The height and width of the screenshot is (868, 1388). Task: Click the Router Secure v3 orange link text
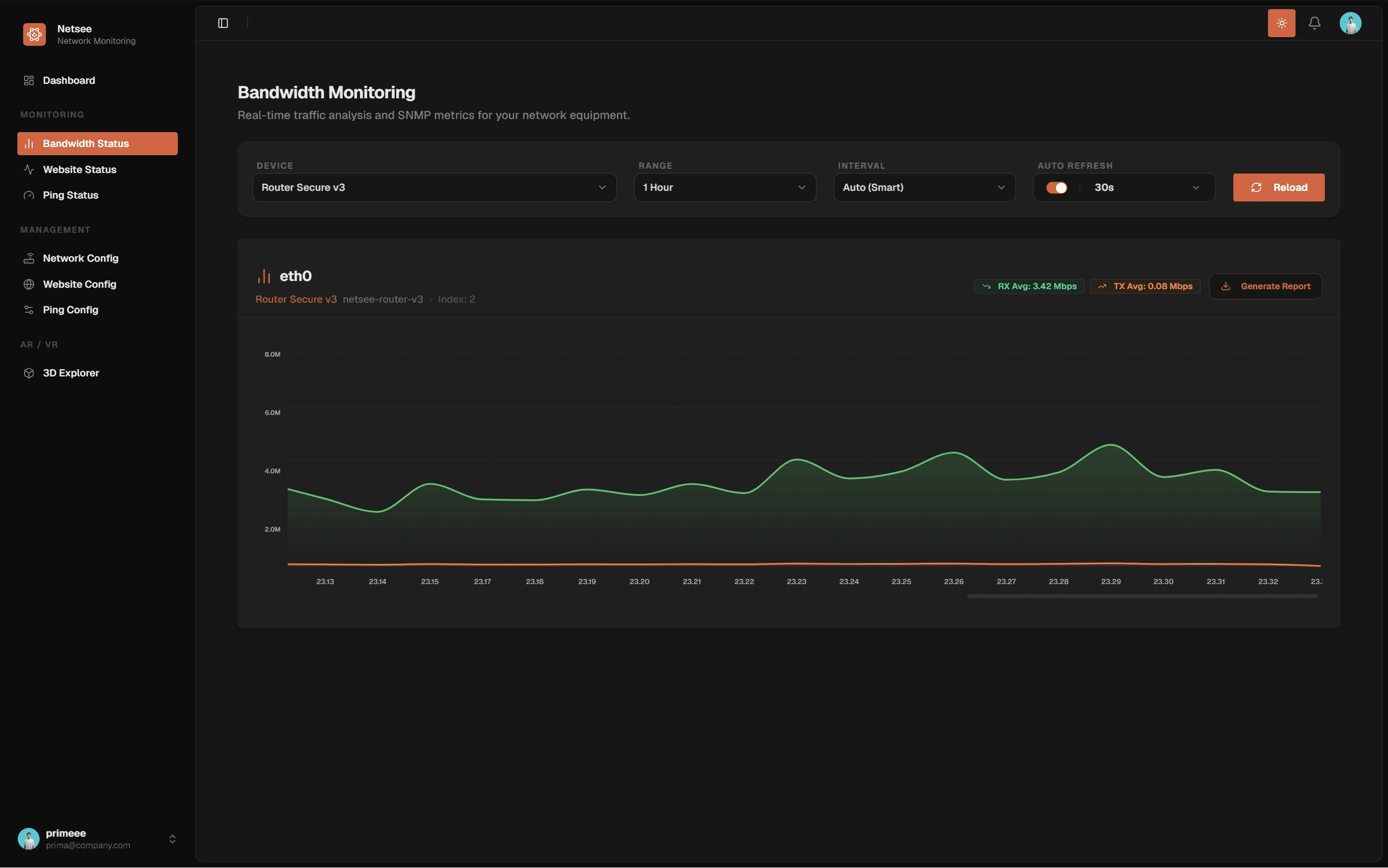tap(296, 299)
